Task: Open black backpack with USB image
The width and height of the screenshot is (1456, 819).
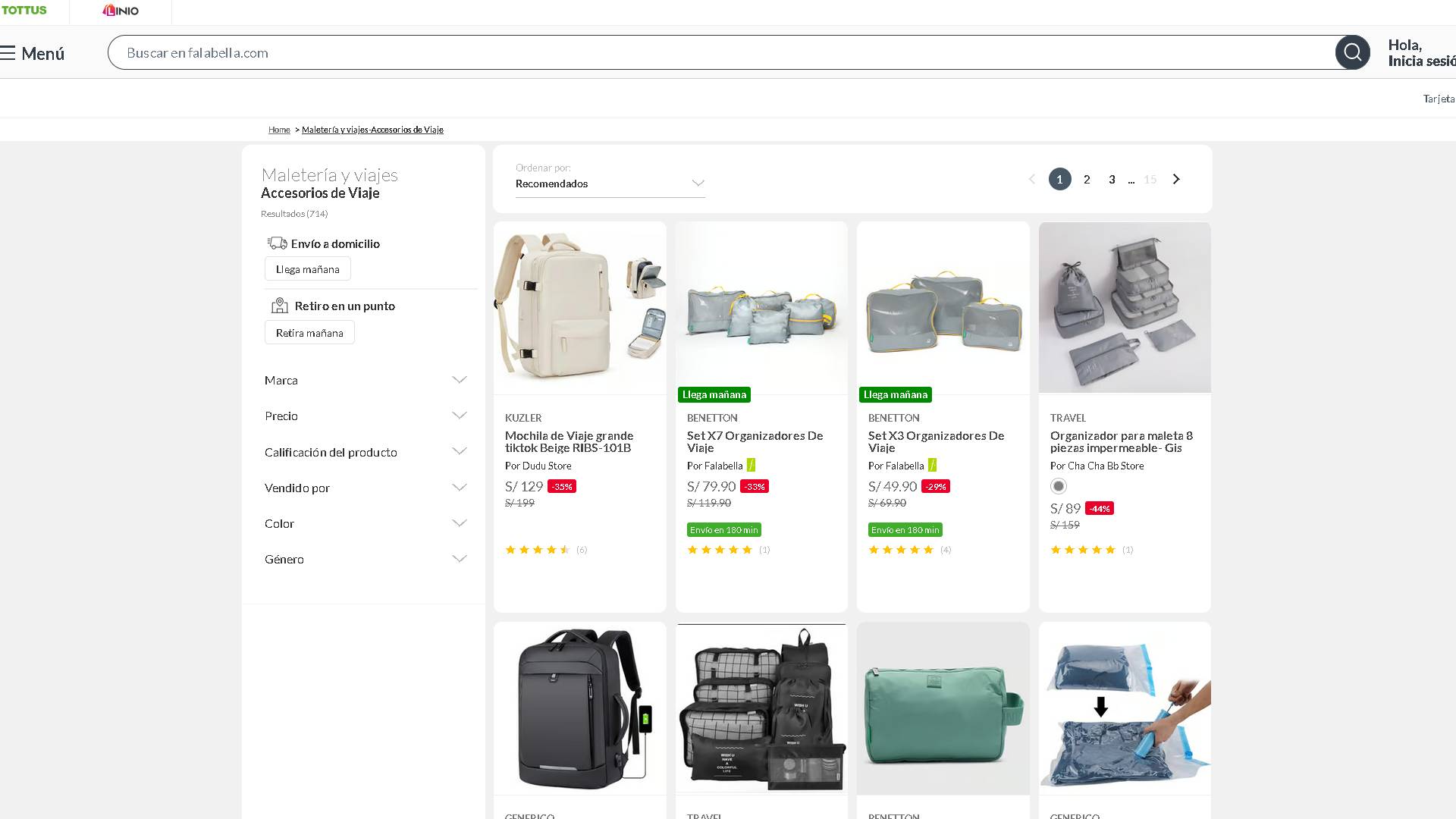Action: tap(580, 709)
